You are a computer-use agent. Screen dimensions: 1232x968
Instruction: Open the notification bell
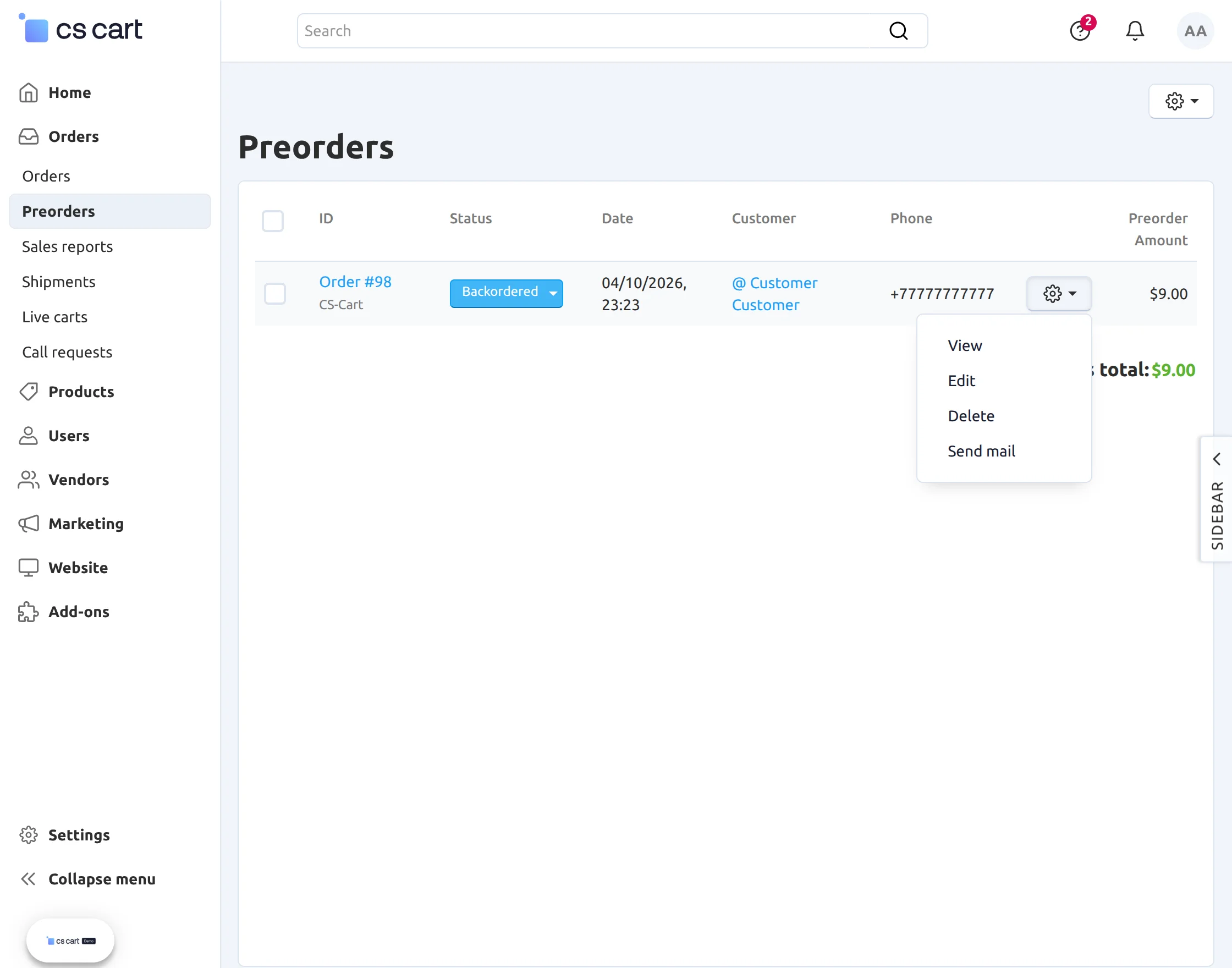[1135, 31]
